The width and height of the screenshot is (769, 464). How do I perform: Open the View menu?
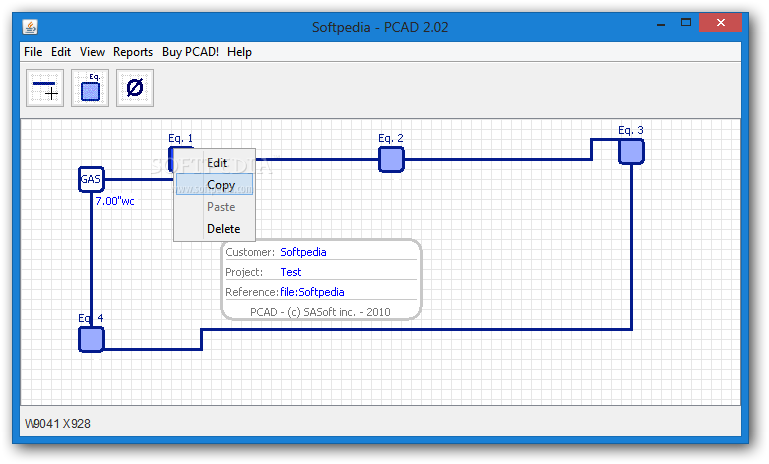click(92, 52)
